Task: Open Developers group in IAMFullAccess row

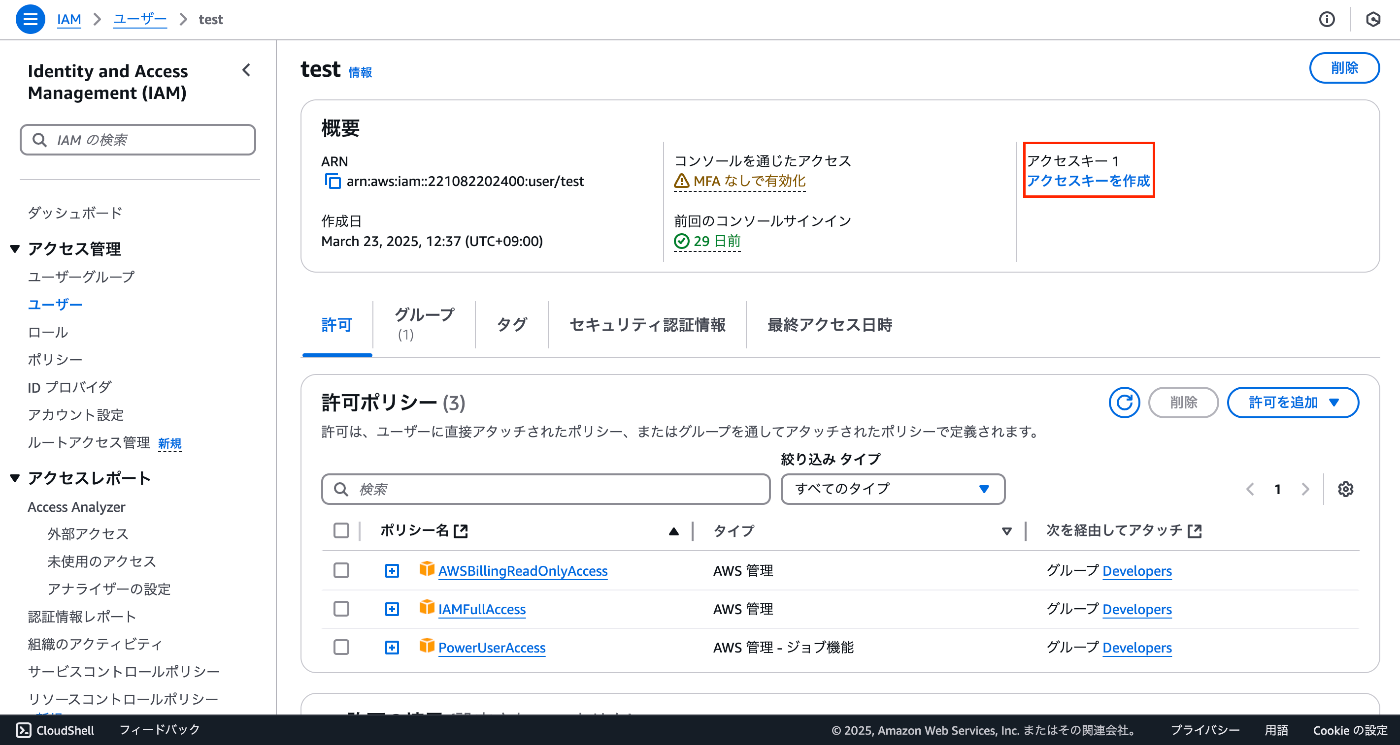Action: coord(1137,609)
